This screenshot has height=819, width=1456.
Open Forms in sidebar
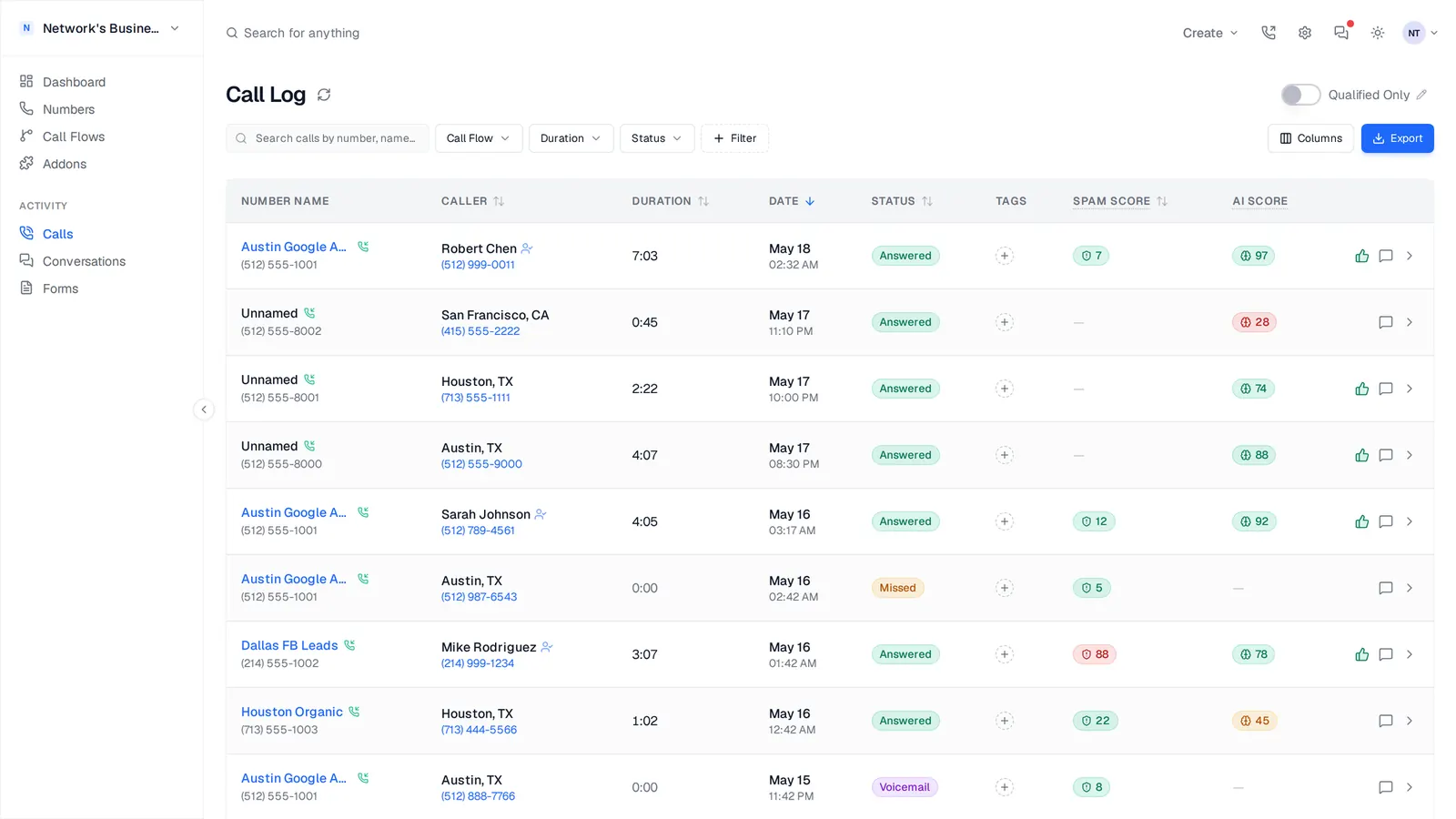tap(60, 288)
